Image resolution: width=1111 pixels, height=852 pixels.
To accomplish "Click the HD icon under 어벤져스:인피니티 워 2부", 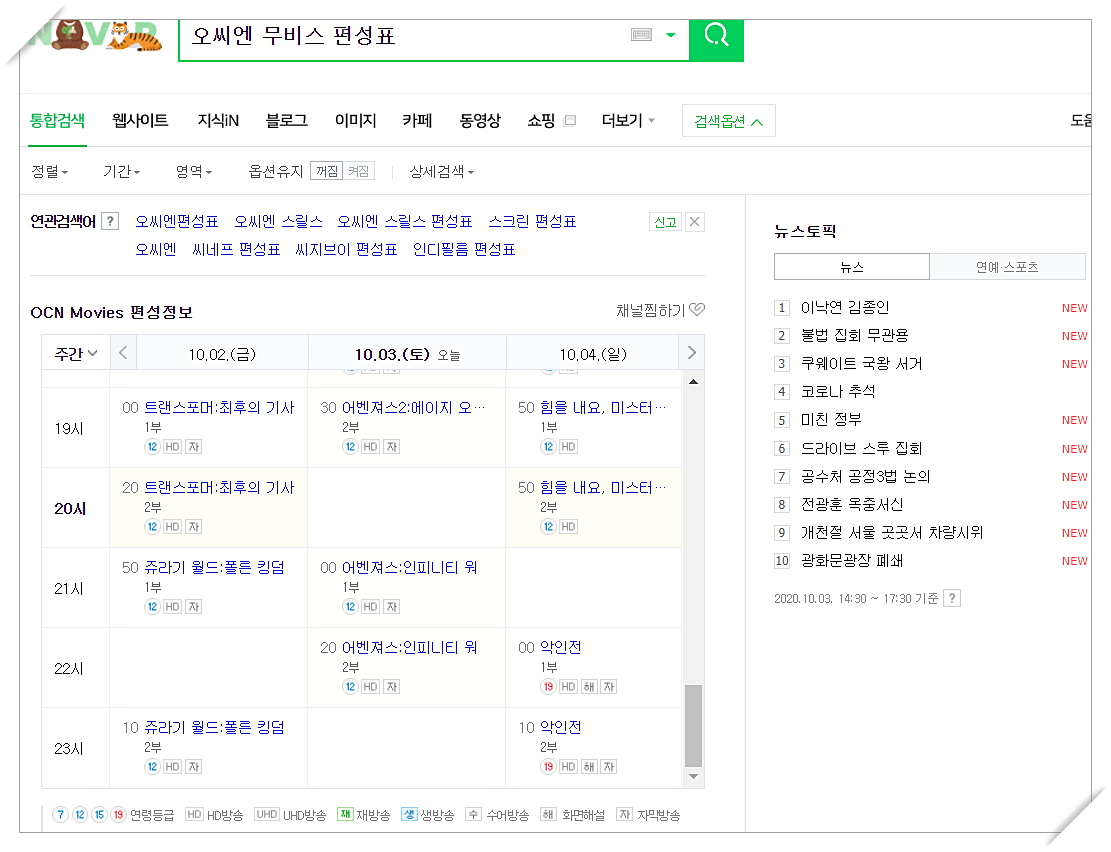I will tap(371, 687).
